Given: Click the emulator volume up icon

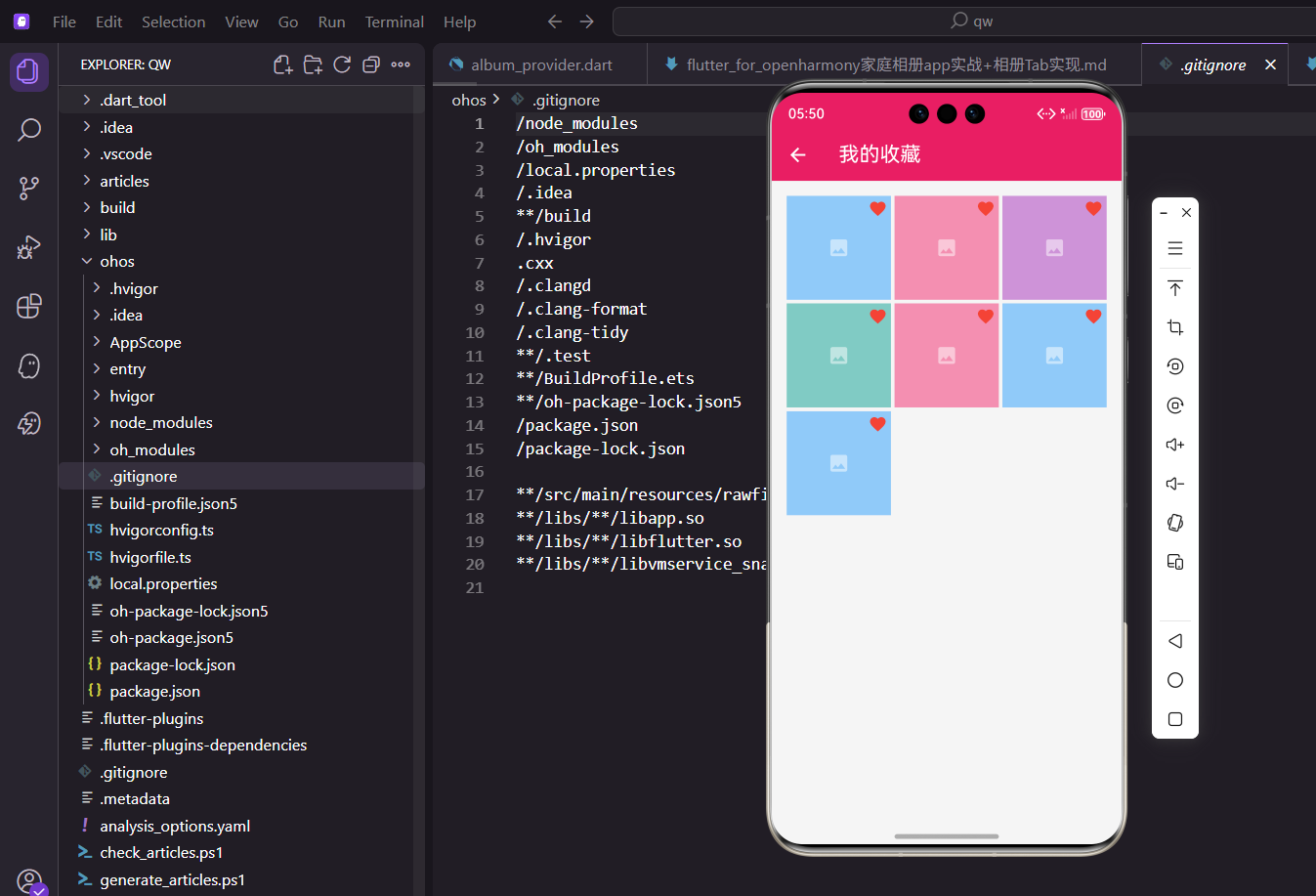Looking at the screenshot, I should pos(1175,445).
